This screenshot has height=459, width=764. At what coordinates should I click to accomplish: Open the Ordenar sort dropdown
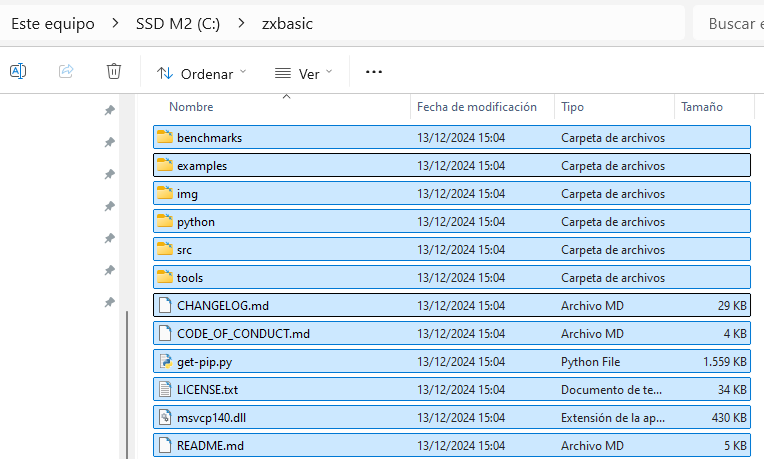point(202,74)
